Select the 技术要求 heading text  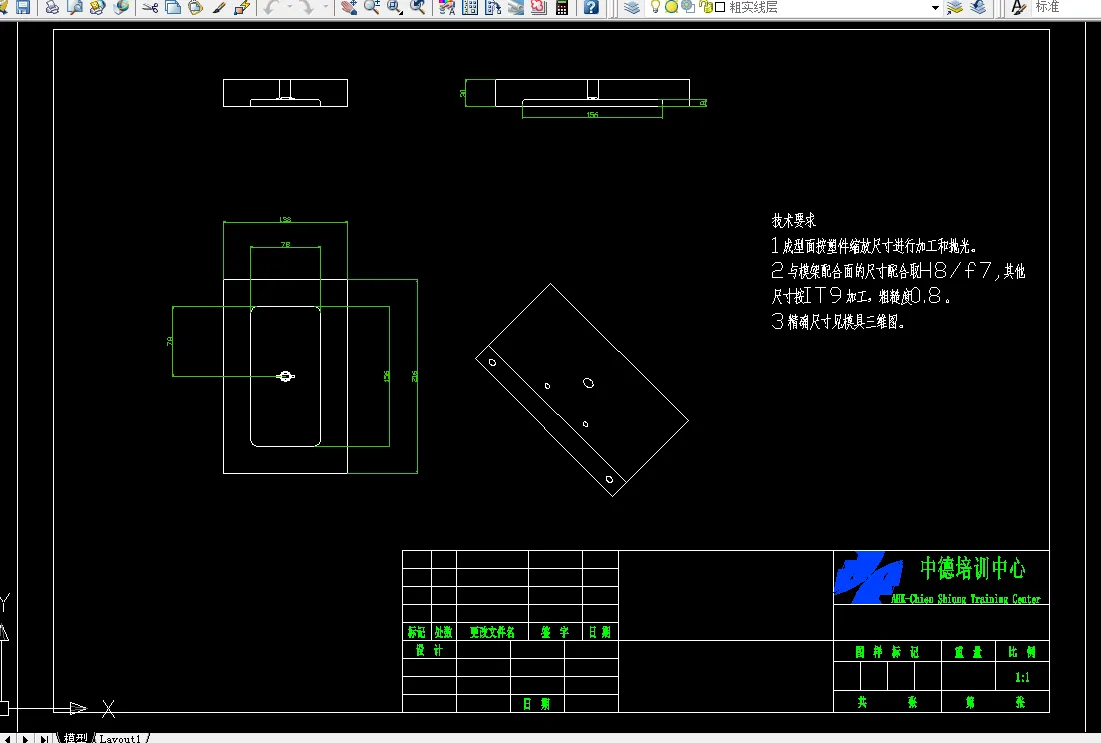[x=793, y=220]
